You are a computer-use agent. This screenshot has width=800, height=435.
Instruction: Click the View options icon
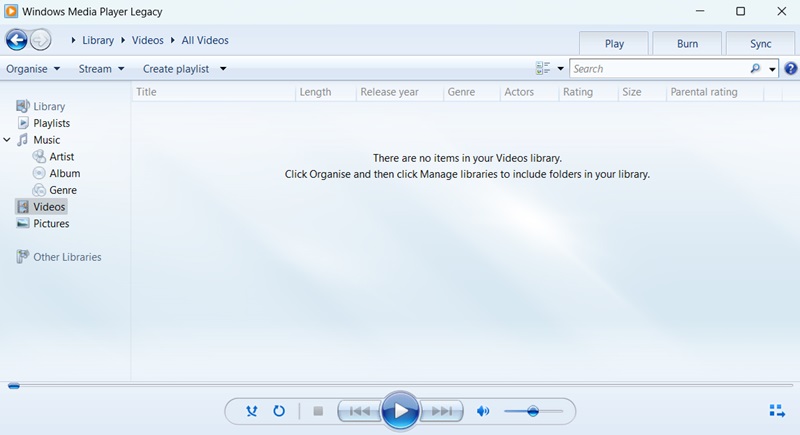[542, 68]
